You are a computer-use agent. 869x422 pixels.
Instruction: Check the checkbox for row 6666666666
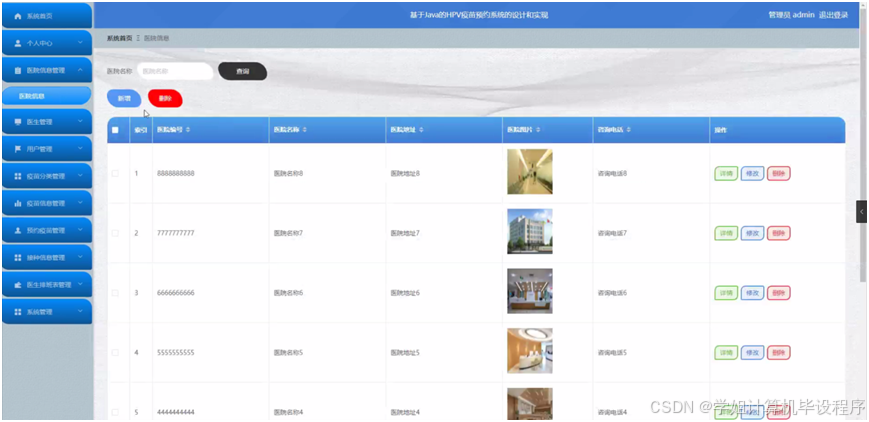click(x=115, y=293)
